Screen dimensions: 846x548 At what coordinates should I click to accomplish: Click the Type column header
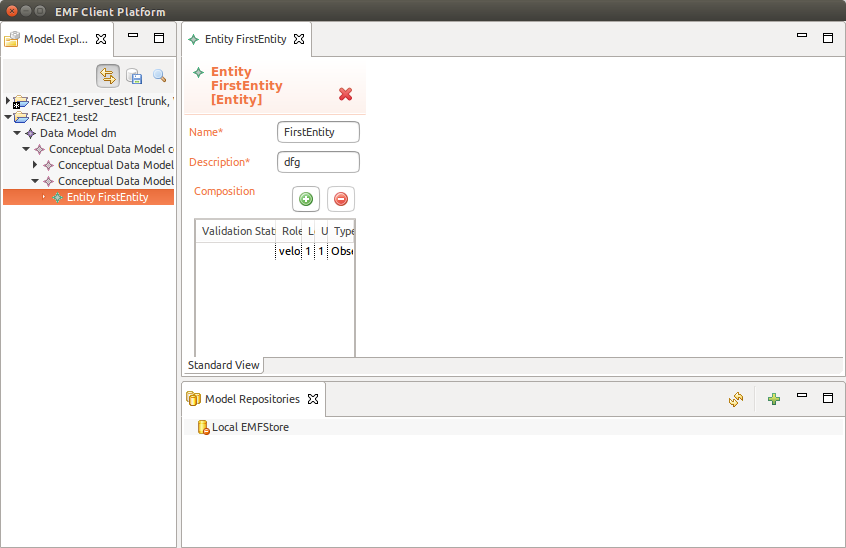[342, 231]
